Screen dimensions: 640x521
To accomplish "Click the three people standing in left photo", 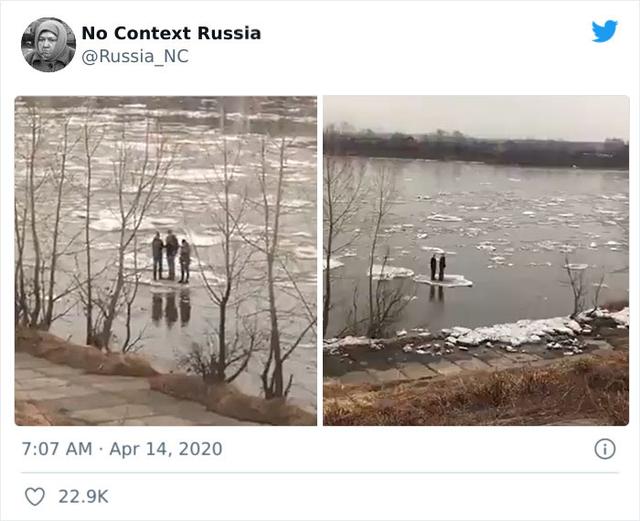I will tap(171, 257).
